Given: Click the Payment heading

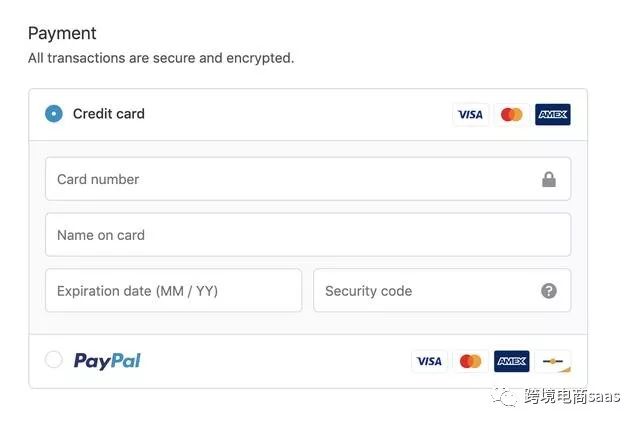Looking at the screenshot, I should [62, 34].
